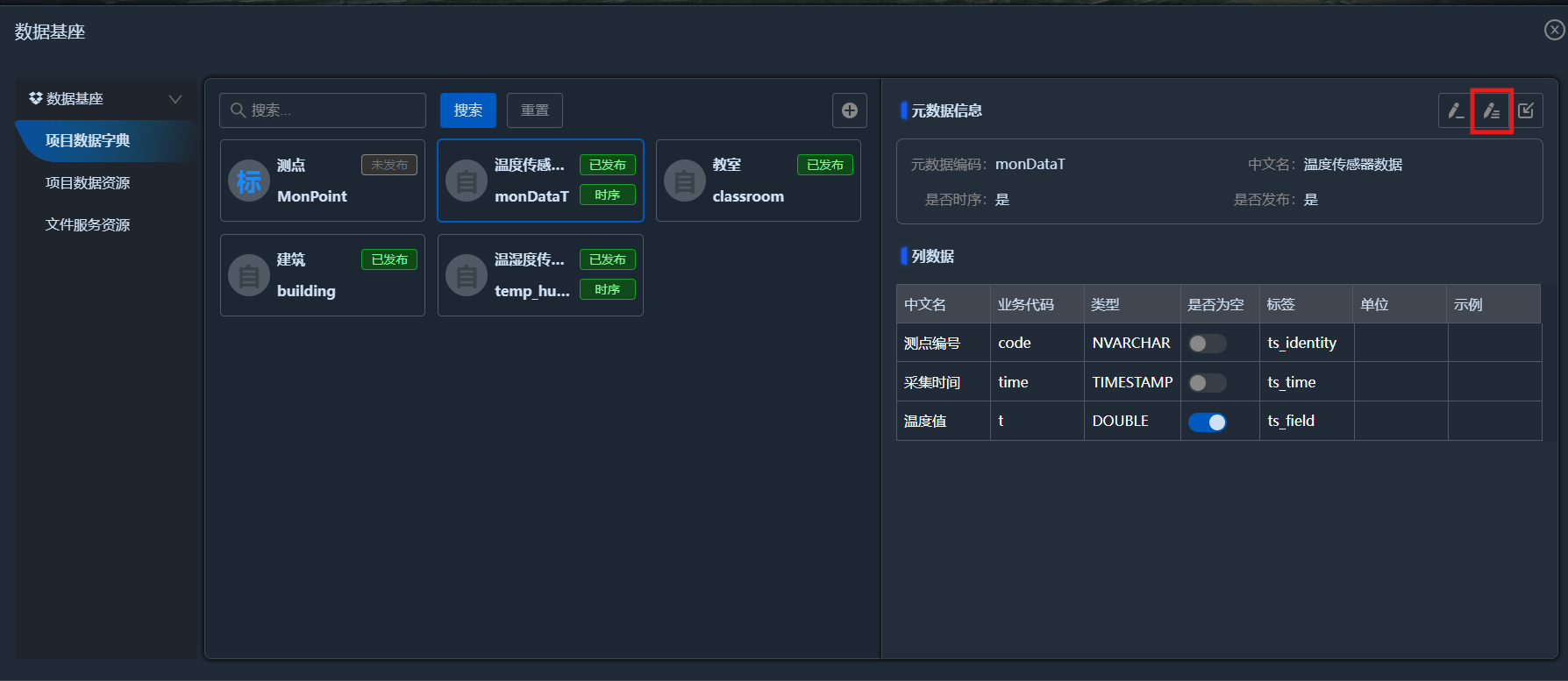
Task: Click the 标 avatar on MonPoint card
Action: click(x=249, y=181)
